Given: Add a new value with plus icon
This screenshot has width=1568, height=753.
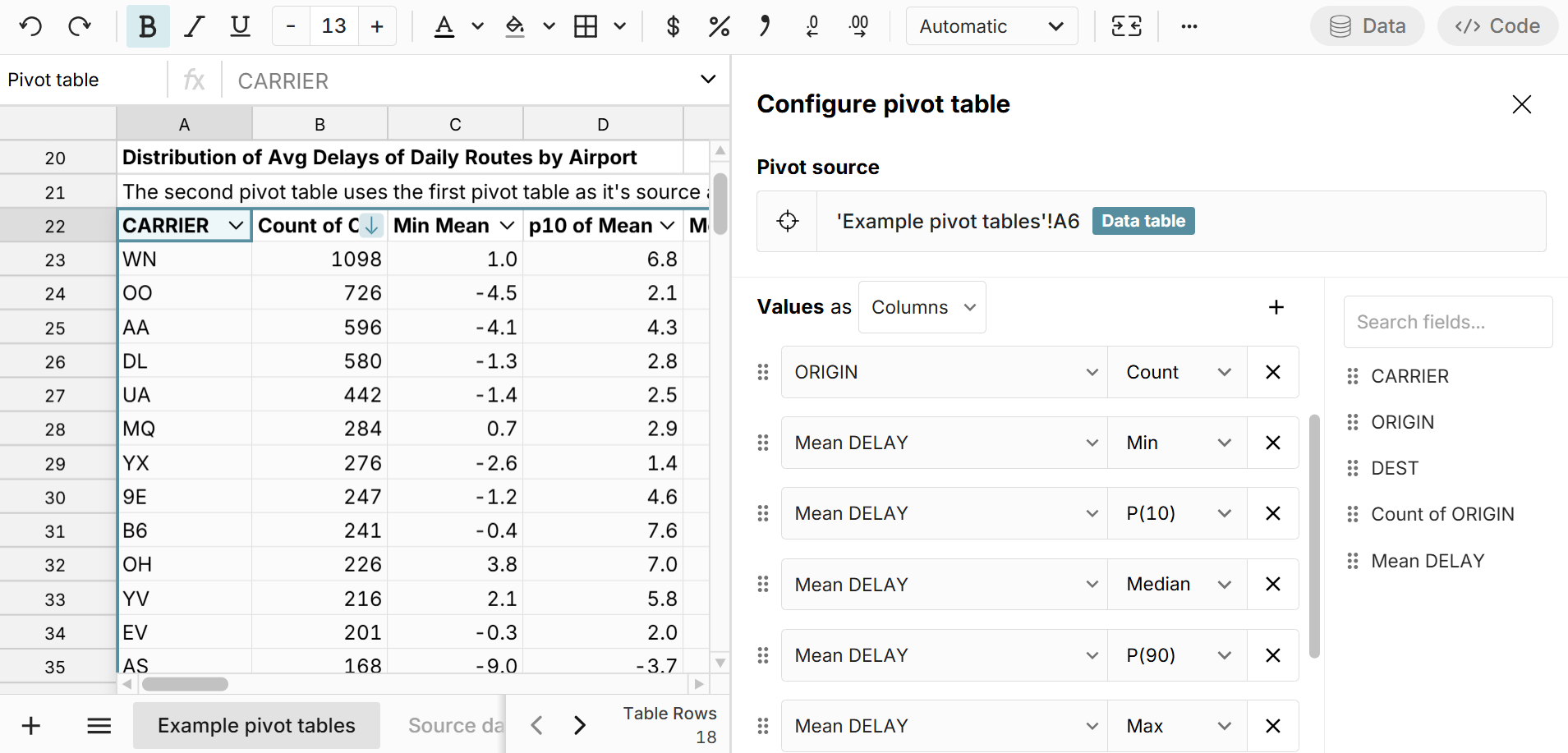Looking at the screenshot, I should pyautogui.click(x=1276, y=307).
